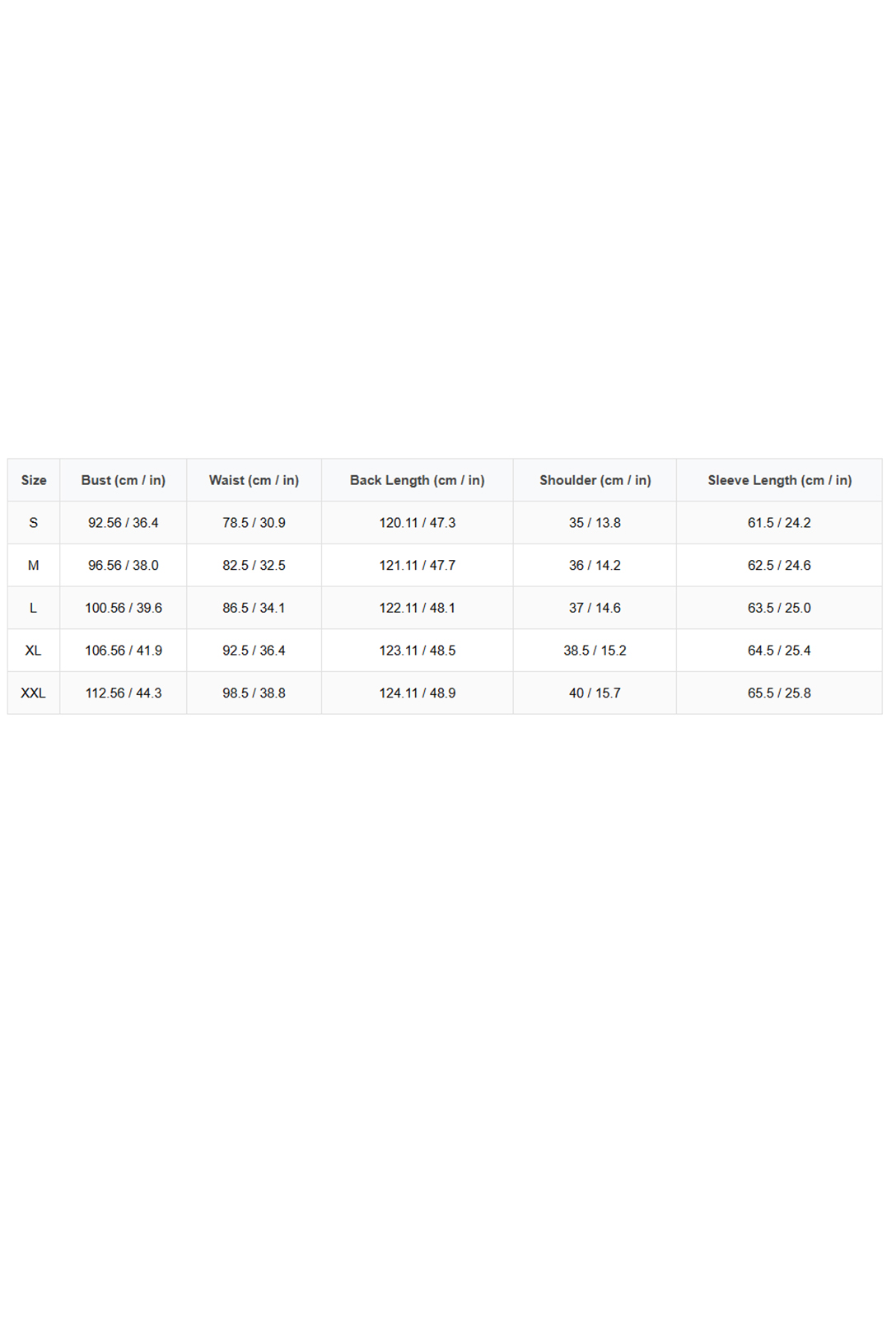896x1344 pixels.
Task: Click the Back Length column header
Action: (417, 480)
